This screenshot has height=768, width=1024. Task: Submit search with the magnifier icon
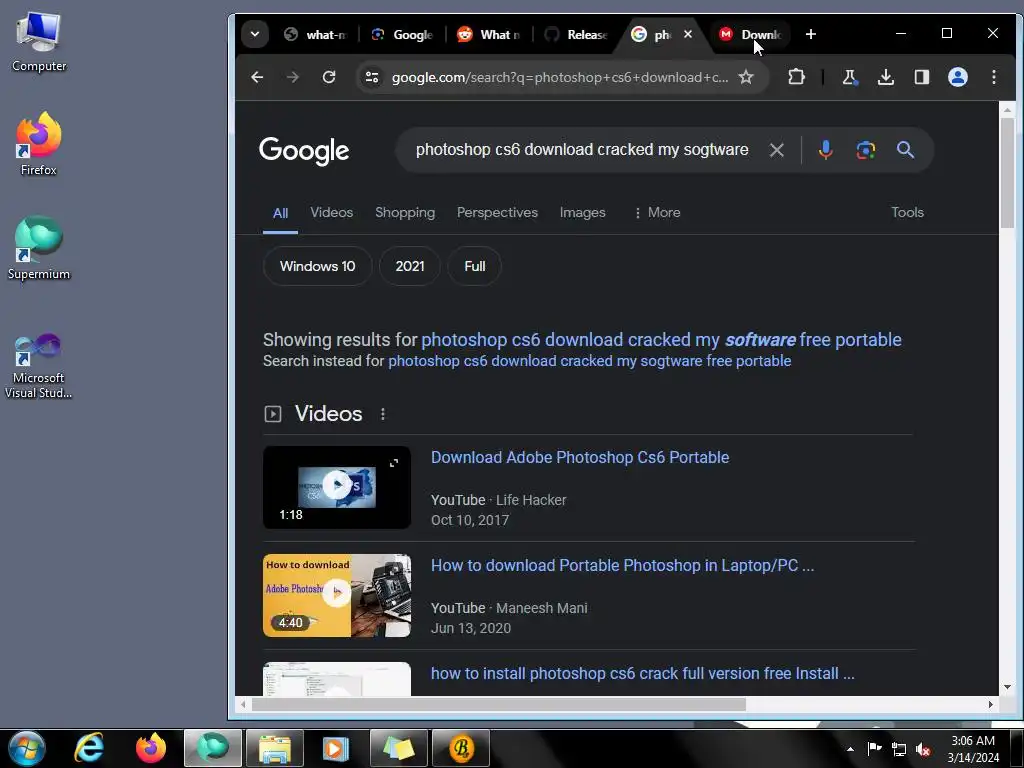click(905, 150)
